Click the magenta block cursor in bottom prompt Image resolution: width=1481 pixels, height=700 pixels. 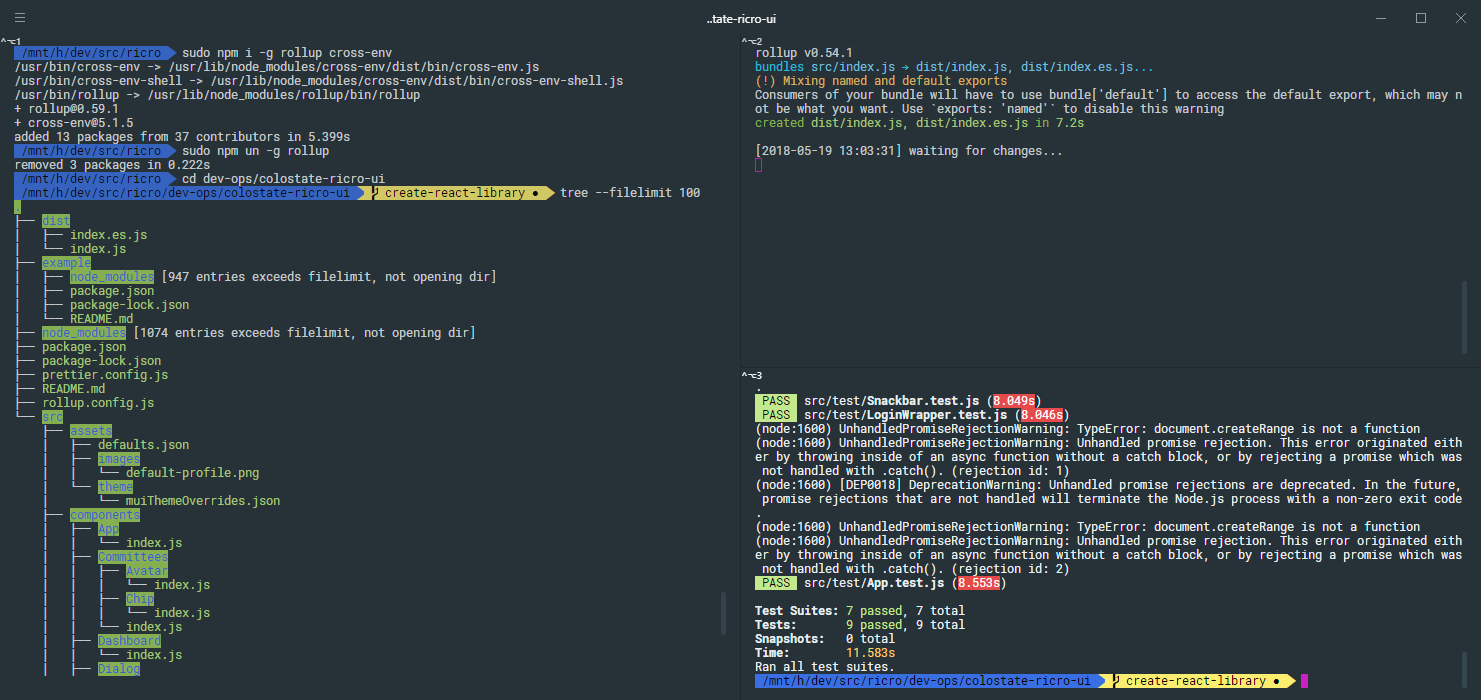point(1305,680)
